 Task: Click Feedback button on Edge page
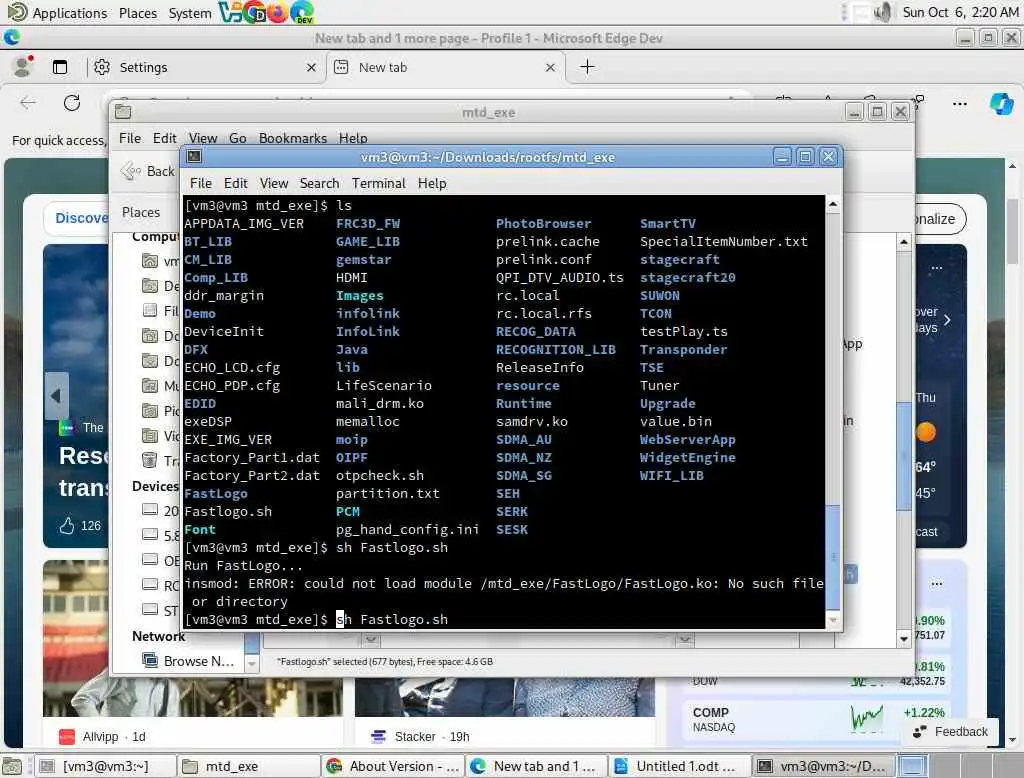point(950,732)
